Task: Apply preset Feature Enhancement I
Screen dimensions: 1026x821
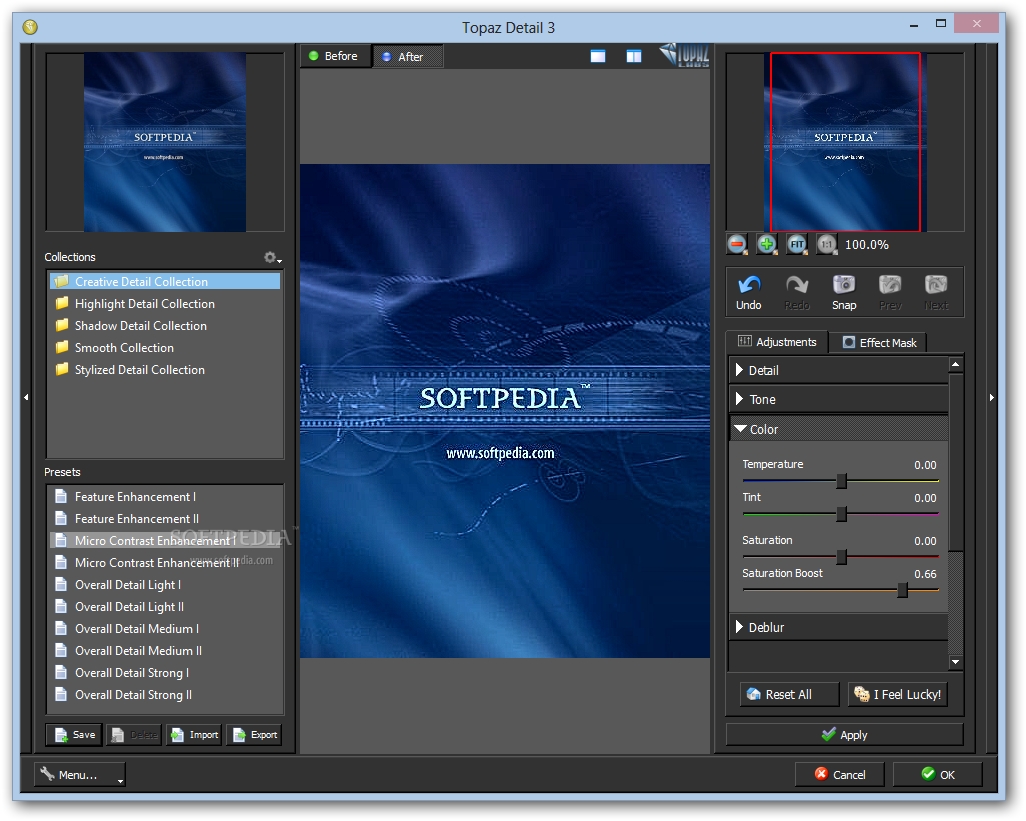Action: click(x=165, y=497)
